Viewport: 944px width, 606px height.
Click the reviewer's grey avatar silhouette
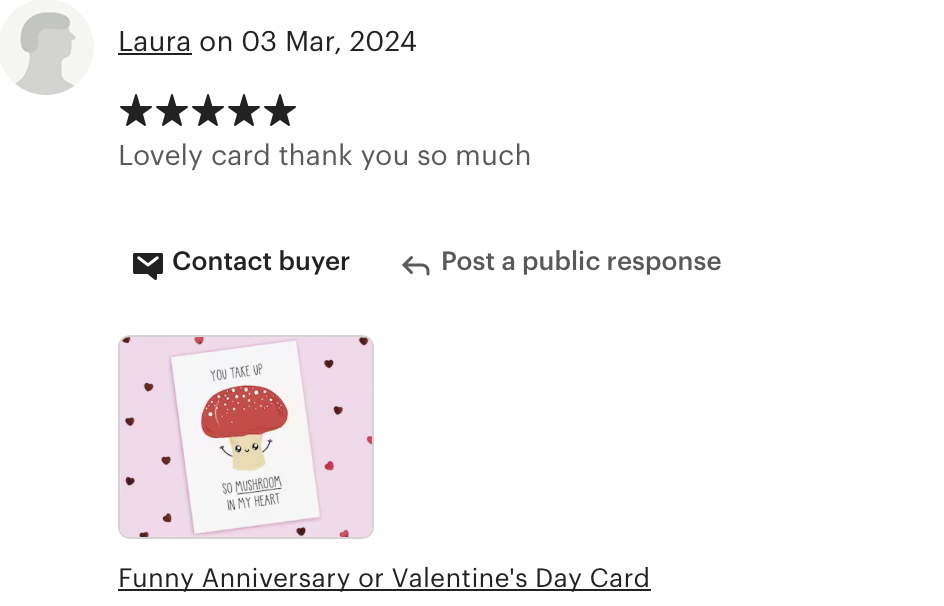click(x=46, y=47)
